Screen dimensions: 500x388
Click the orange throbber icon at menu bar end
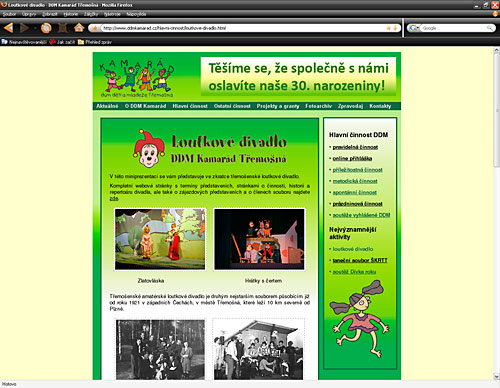495,14
